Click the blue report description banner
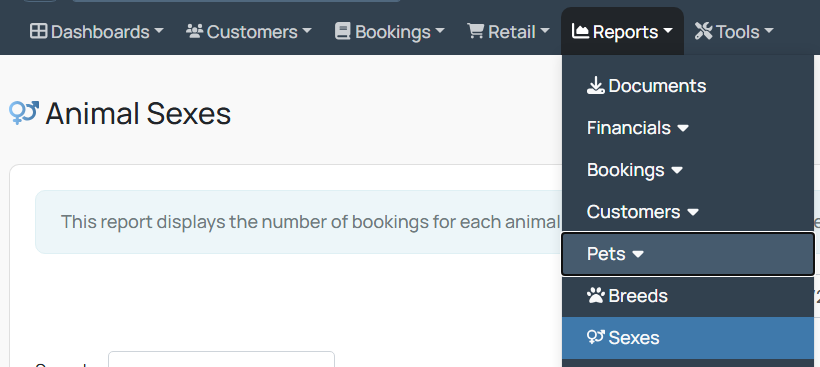This screenshot has height=367, width=820. tap(298, 222)
